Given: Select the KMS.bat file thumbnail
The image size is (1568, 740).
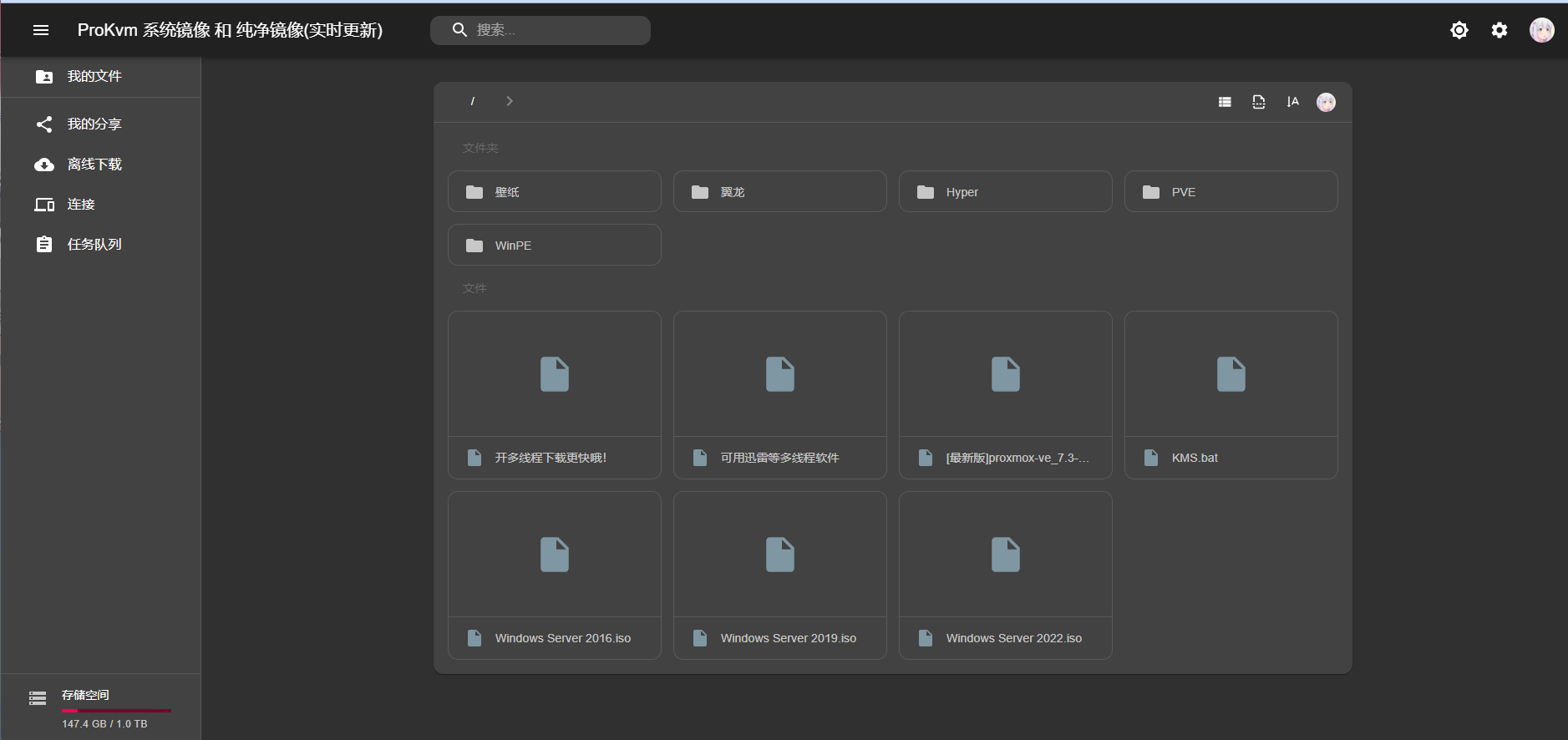Looking at the screenshot, I should [x=1231, y=374].
